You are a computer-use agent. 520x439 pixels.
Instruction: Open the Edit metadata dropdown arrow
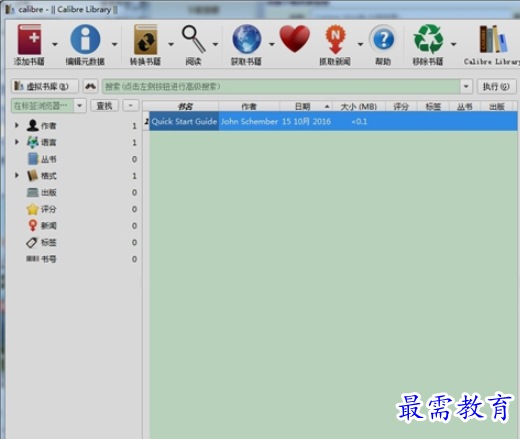click(114, 44)
